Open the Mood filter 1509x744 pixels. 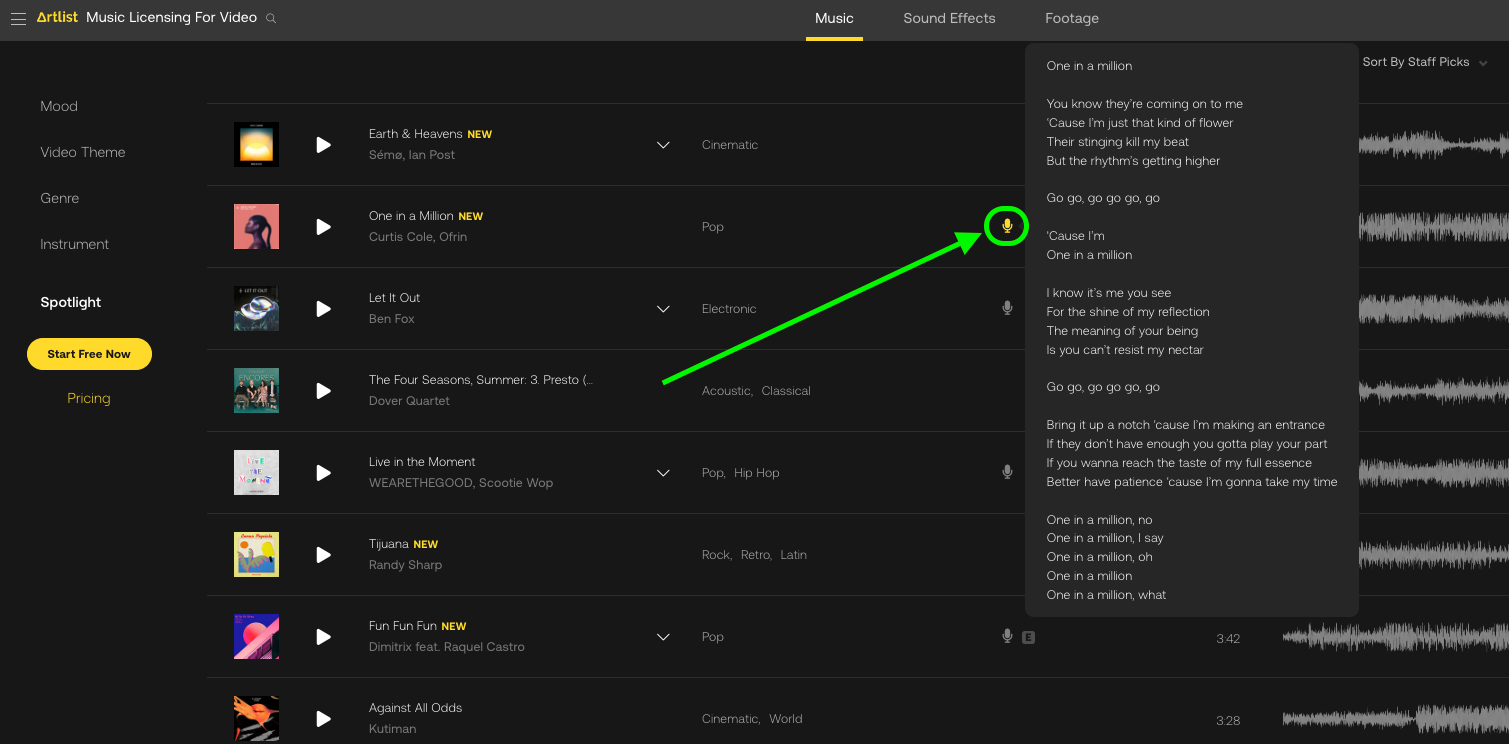(x=59, y=106)
